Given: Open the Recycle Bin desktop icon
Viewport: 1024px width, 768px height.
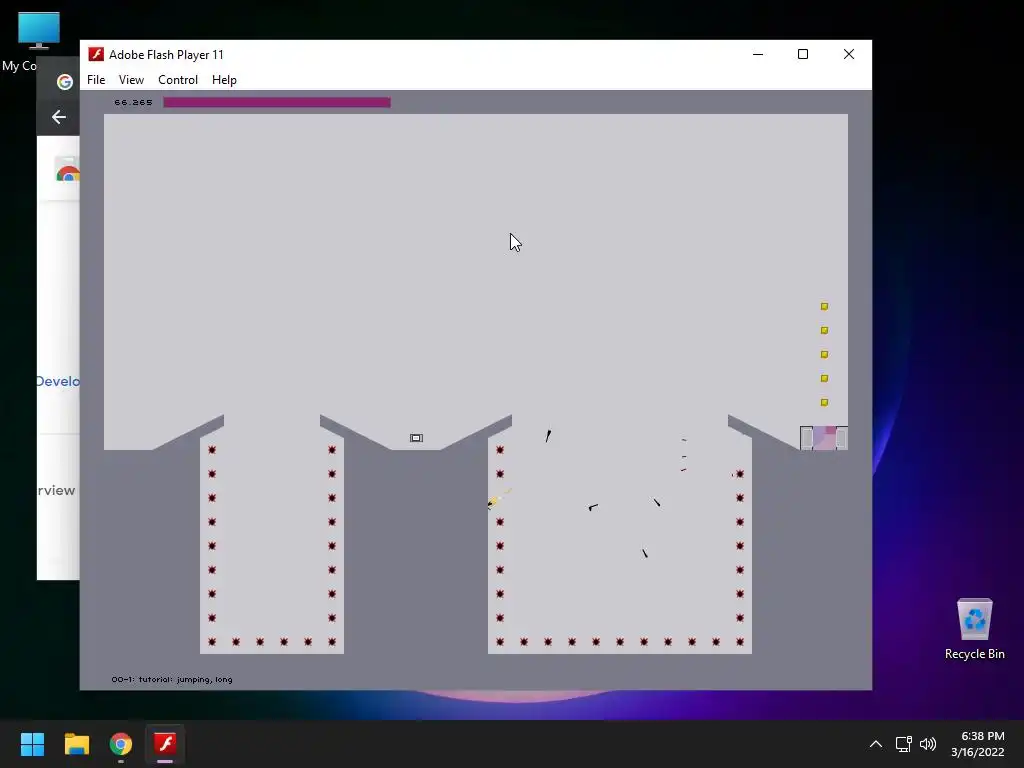Looking at the screenshot, I should (974, 630).
